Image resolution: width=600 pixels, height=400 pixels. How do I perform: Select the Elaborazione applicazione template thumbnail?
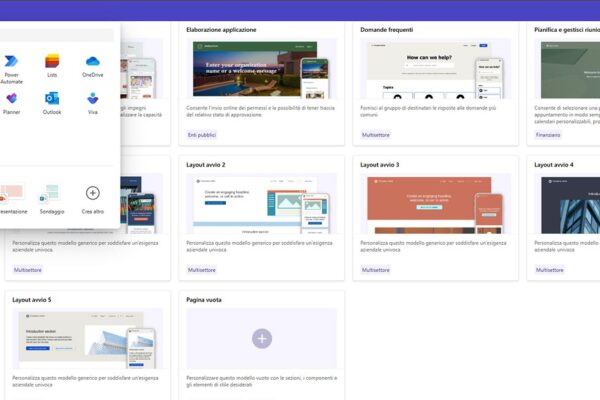click(x=262, y=69)
